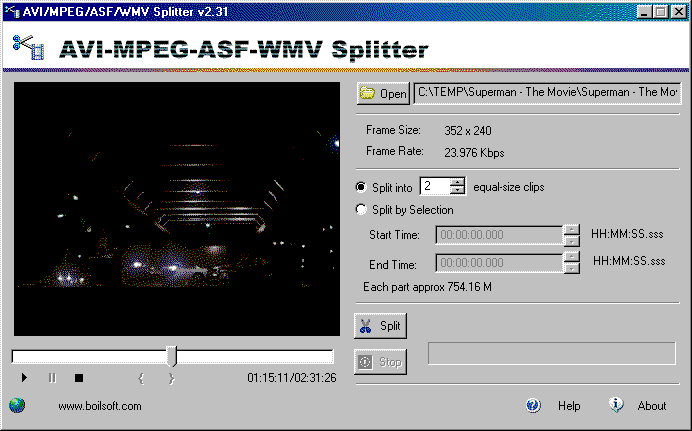The image size is (692, 431).
Task: Pause the video playback
Action: click(x=52, y=378)
